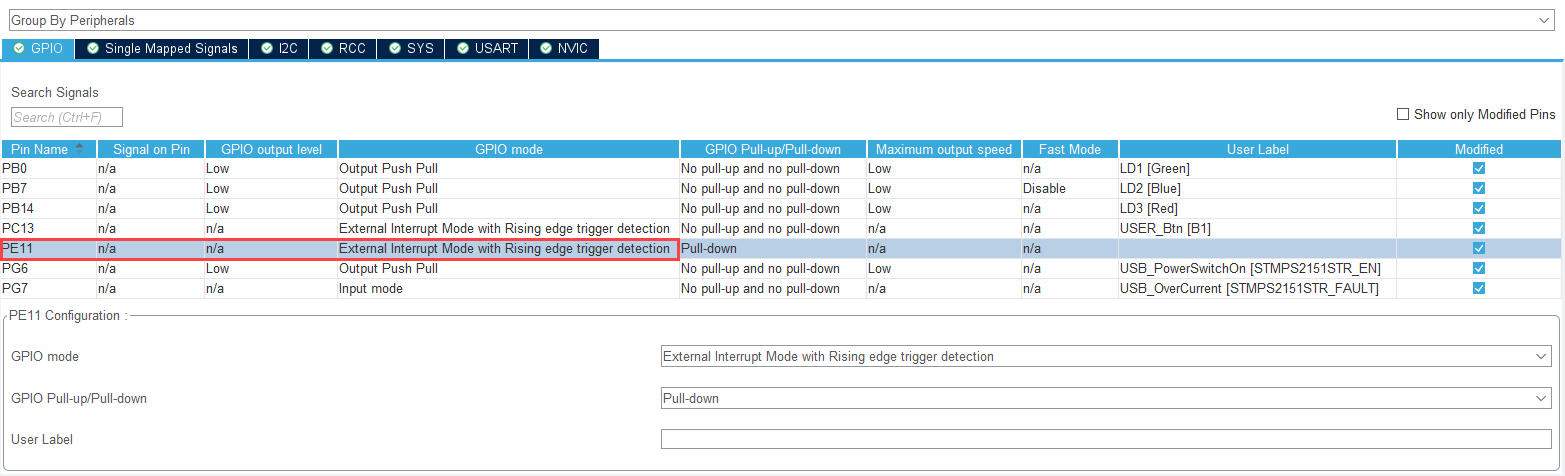Viewport: 1565px width, 476px height.
Task: Open the GPIO Pull-up/Pull-down dropdown
Action: tap(1105, 398)
